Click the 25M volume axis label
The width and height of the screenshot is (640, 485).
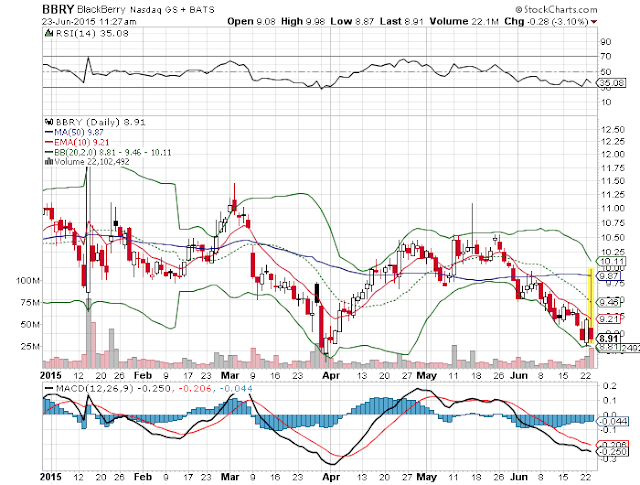30,346
